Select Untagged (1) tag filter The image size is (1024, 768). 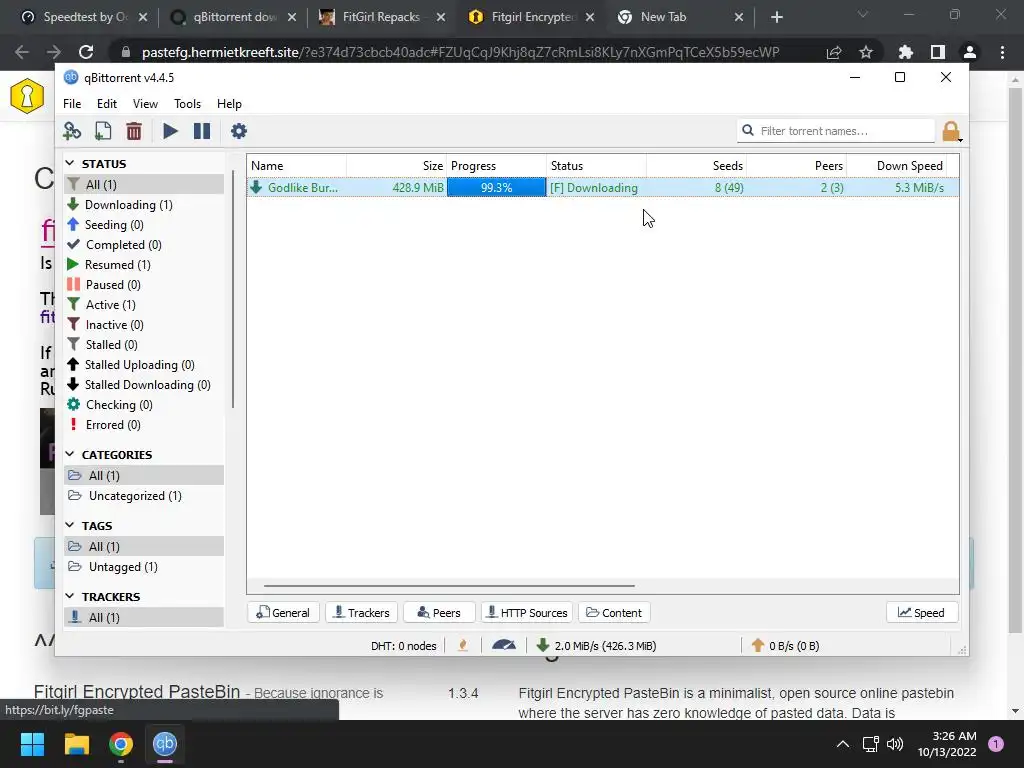(x=144, y=567)
